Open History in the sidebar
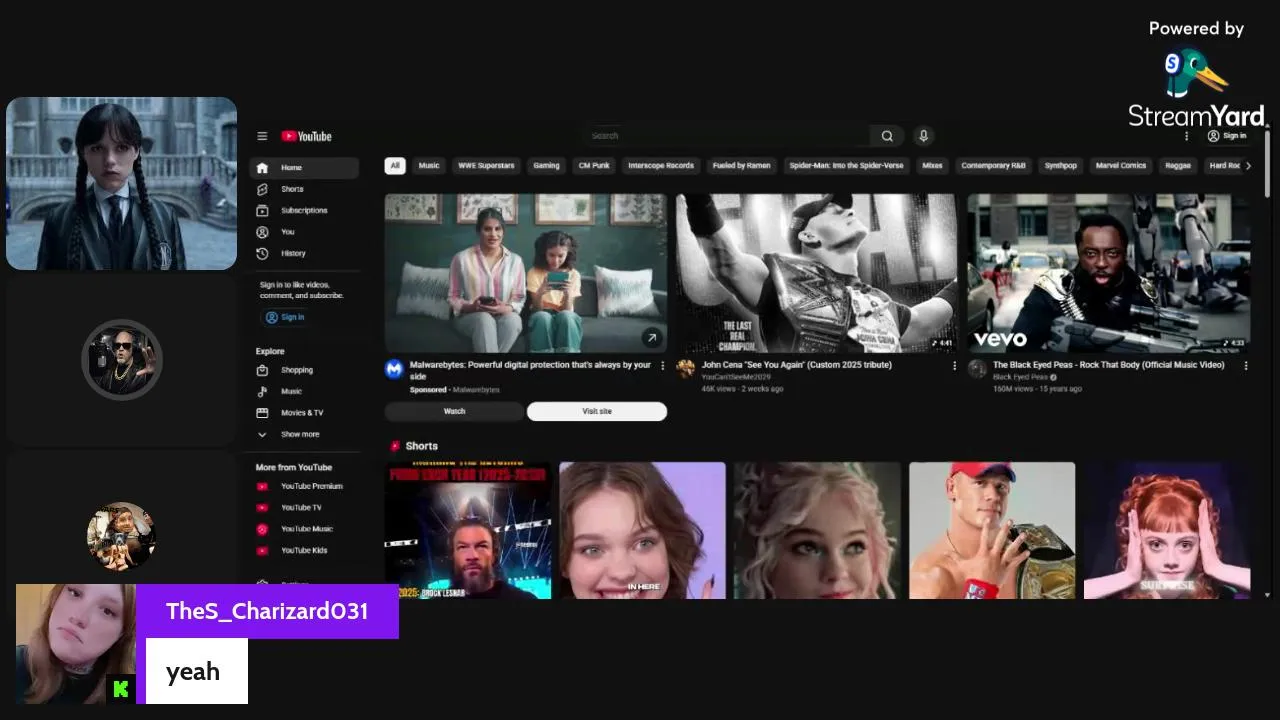 pos(304,253)
